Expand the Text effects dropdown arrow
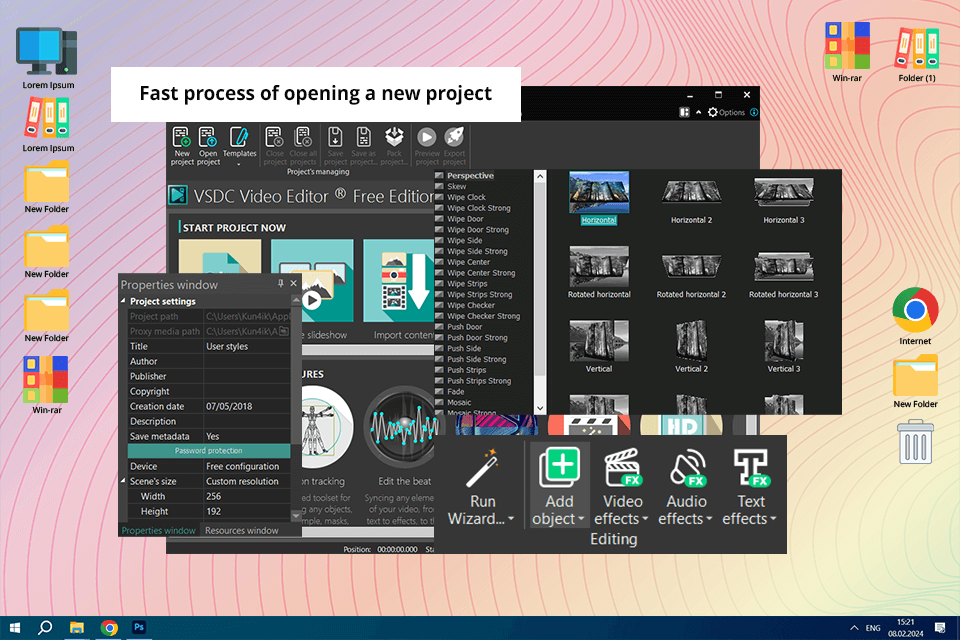The width and height of the screenshot is (960, 640). click(x=773, y=519)
